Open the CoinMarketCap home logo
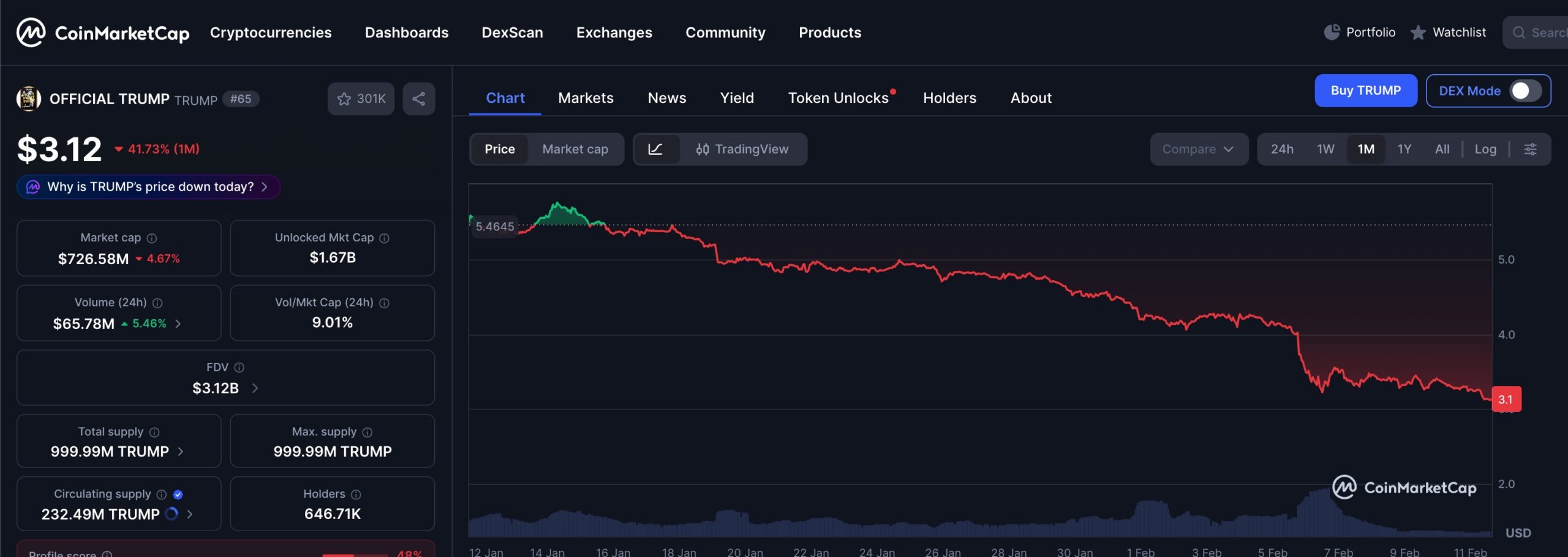The height and width of the screenshot is (557, 1568). pyautogui.click(x=103, y=32)
